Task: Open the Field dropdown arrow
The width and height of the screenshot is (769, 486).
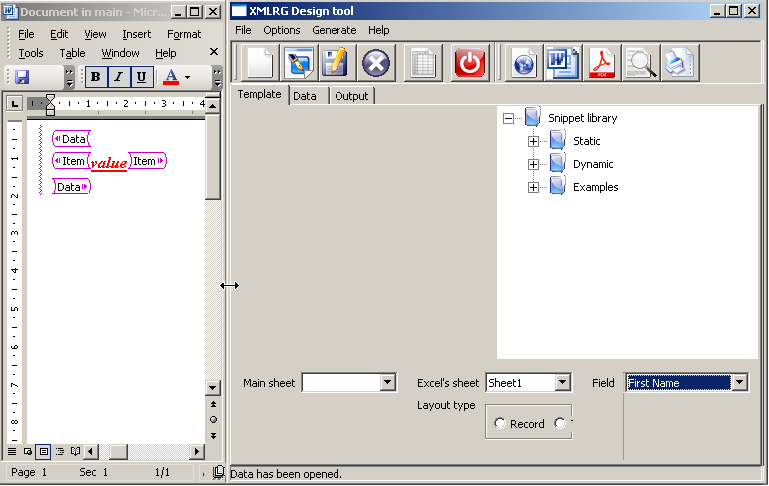Action: (740, 383)
